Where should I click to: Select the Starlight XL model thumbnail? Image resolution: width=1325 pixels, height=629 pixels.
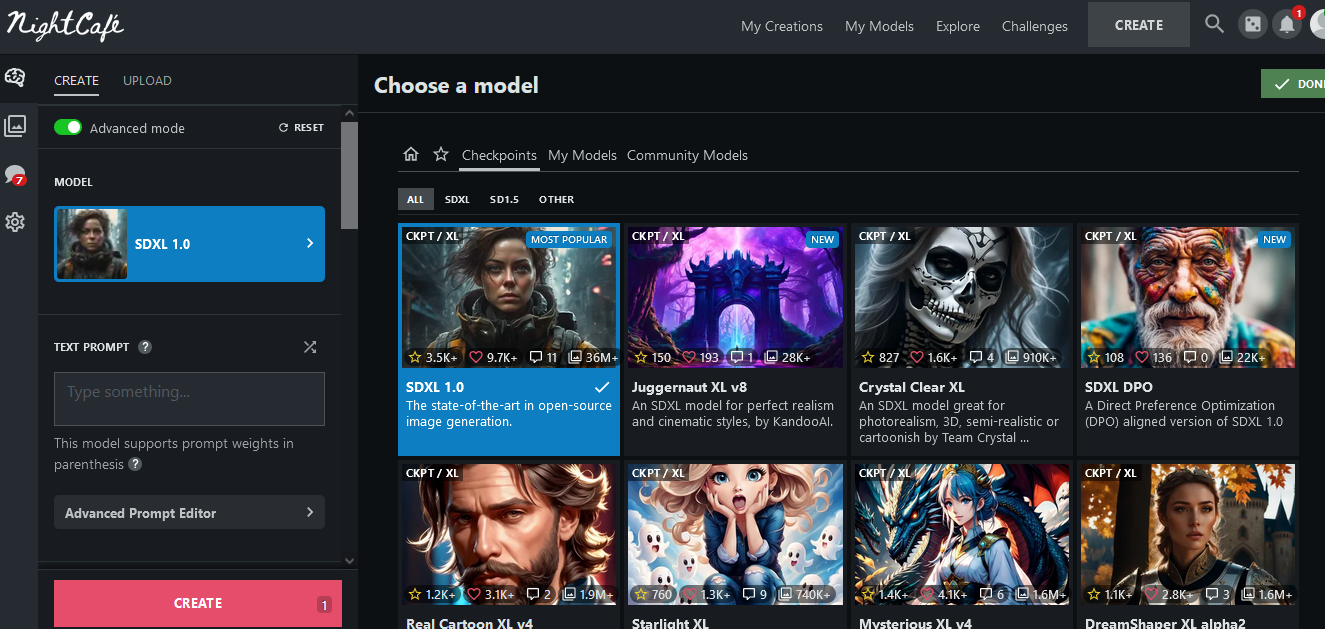tap(735, 534)
